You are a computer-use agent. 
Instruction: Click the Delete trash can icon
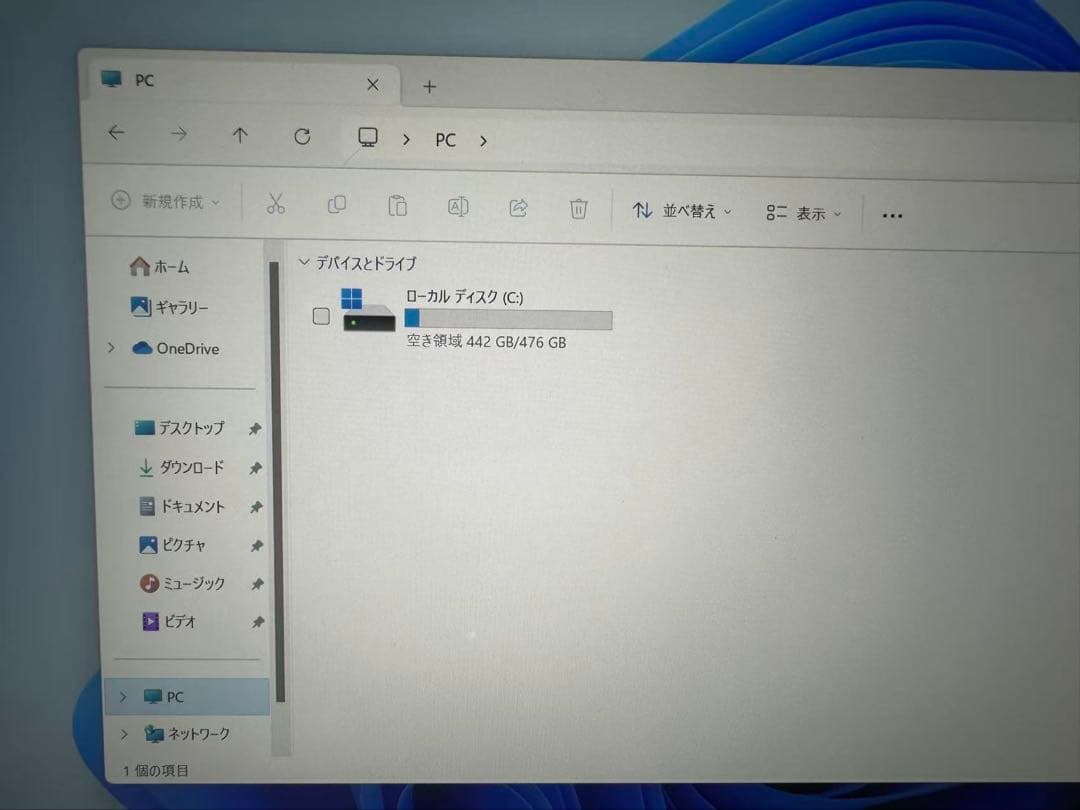[x=578, y=209]
